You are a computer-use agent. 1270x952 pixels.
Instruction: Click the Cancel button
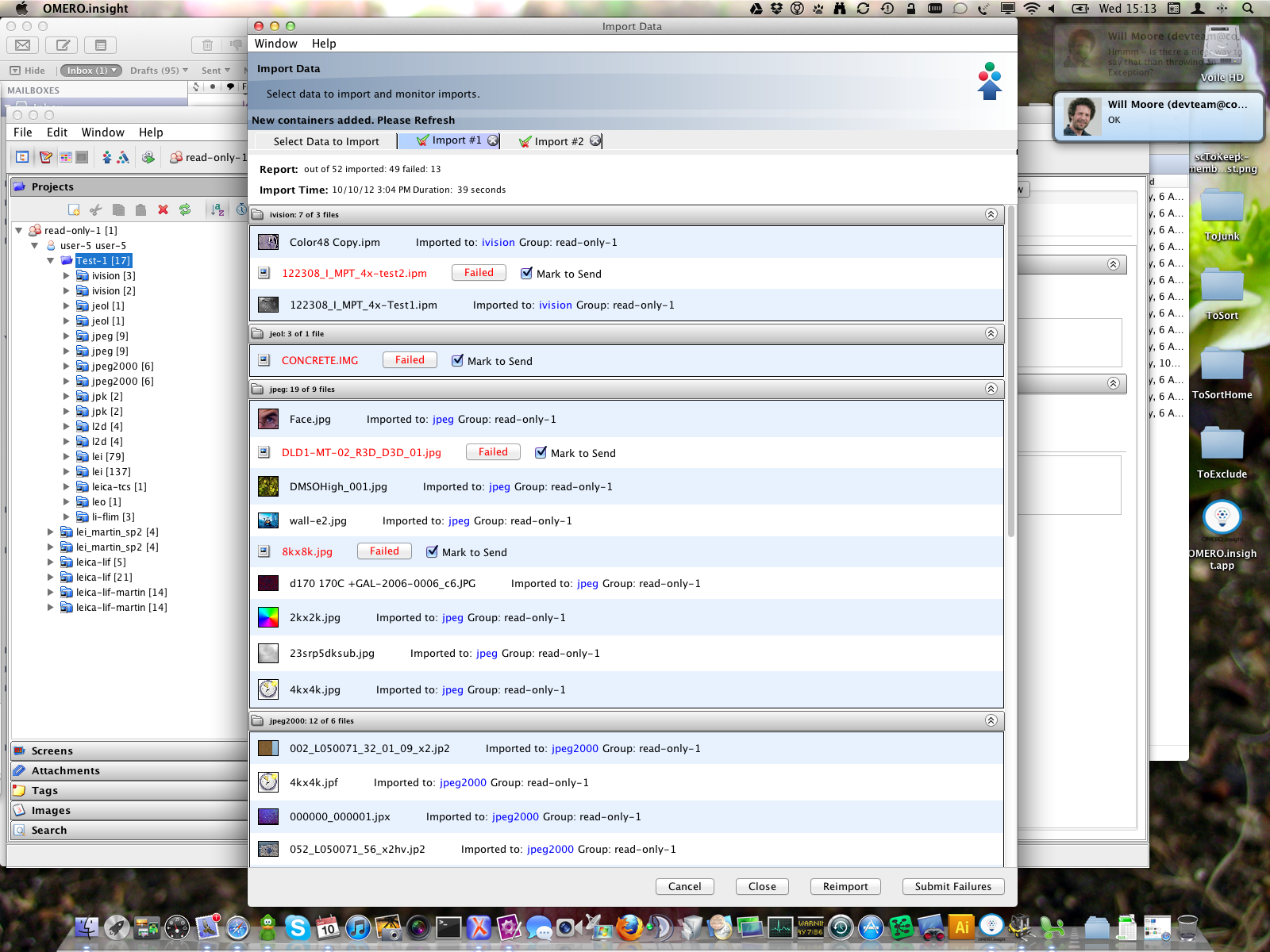pos(684,886)
